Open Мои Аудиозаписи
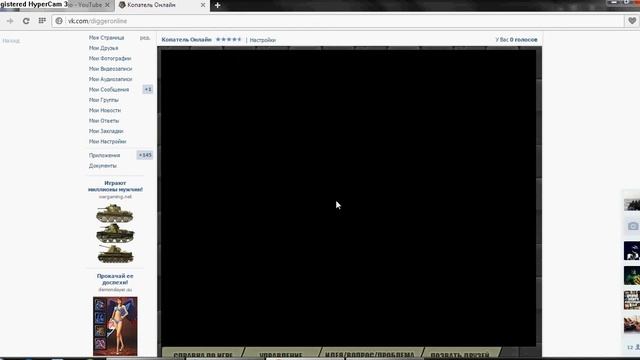The image size is (640, 360). (x=110, y=79)
